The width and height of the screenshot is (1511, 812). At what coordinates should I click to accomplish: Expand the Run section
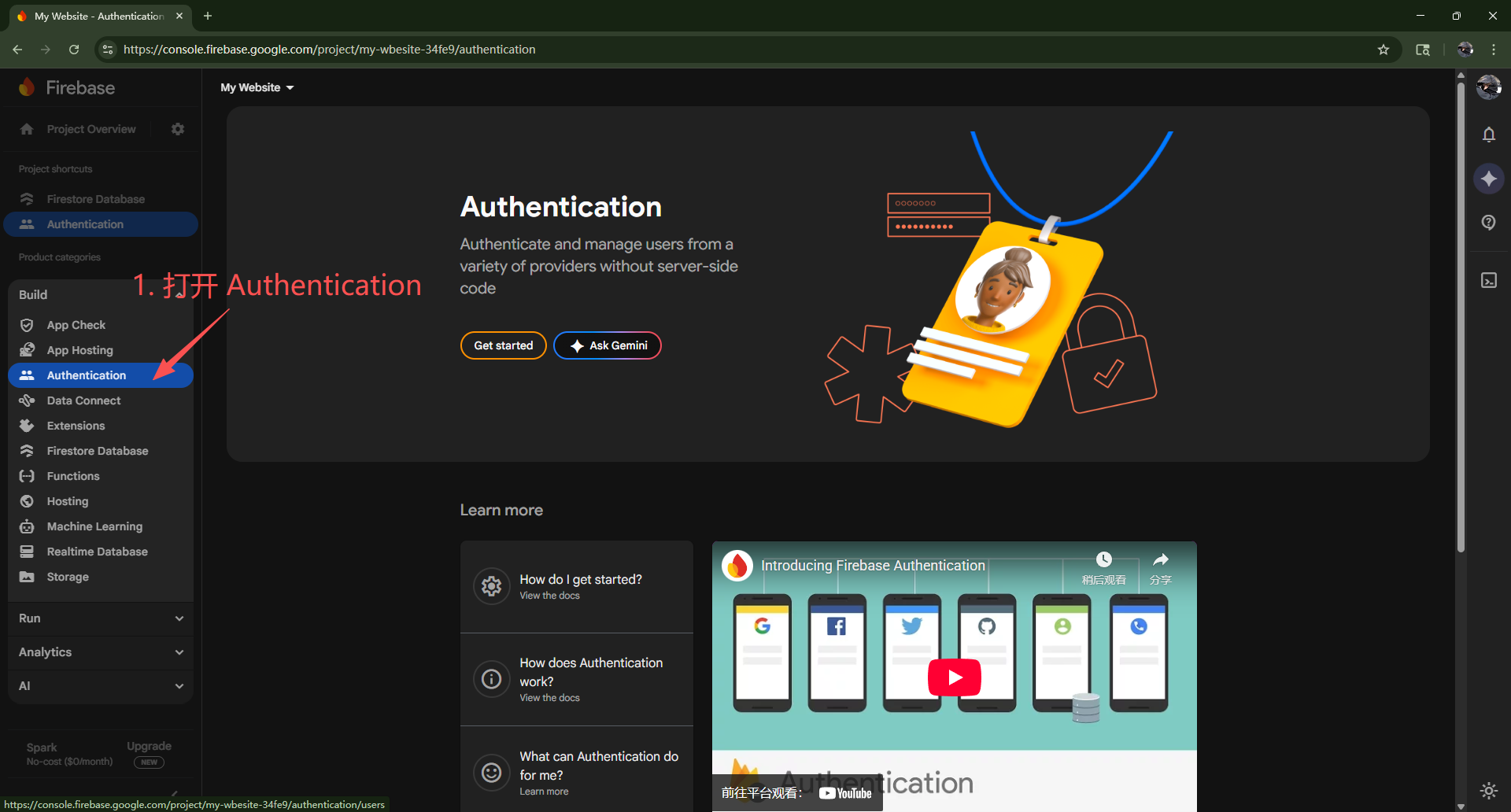[101, 618]
